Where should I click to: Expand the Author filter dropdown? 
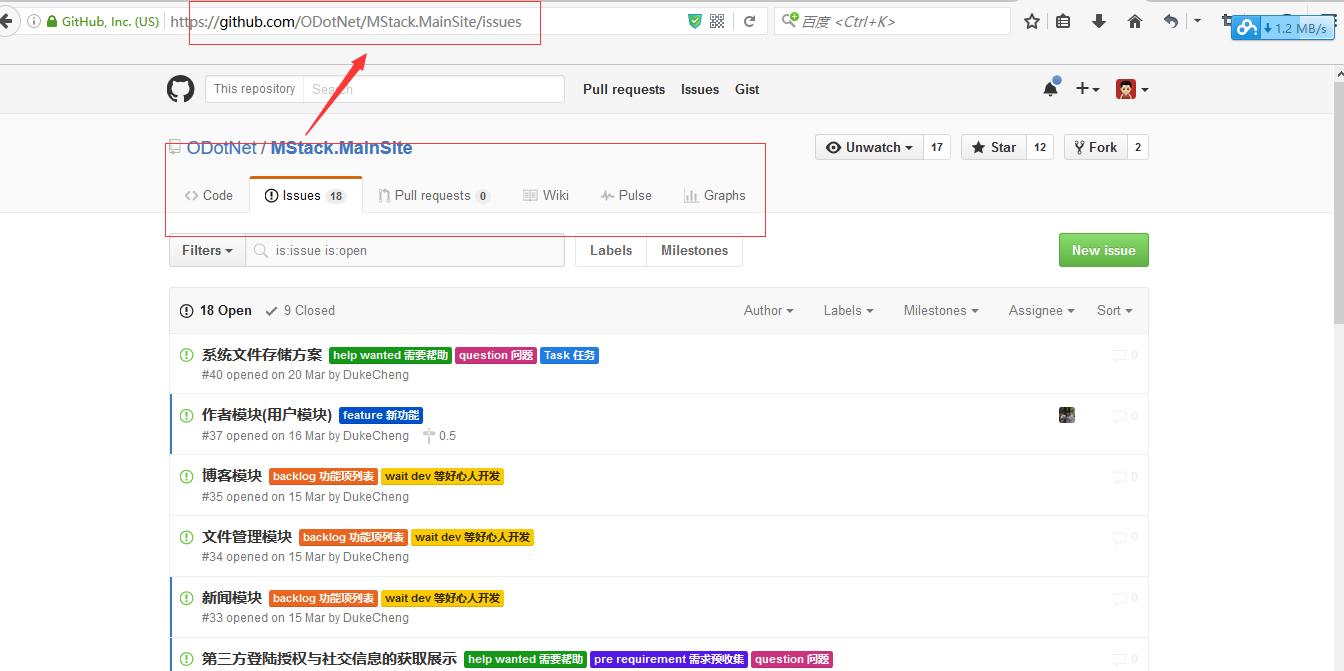(769, 310)
